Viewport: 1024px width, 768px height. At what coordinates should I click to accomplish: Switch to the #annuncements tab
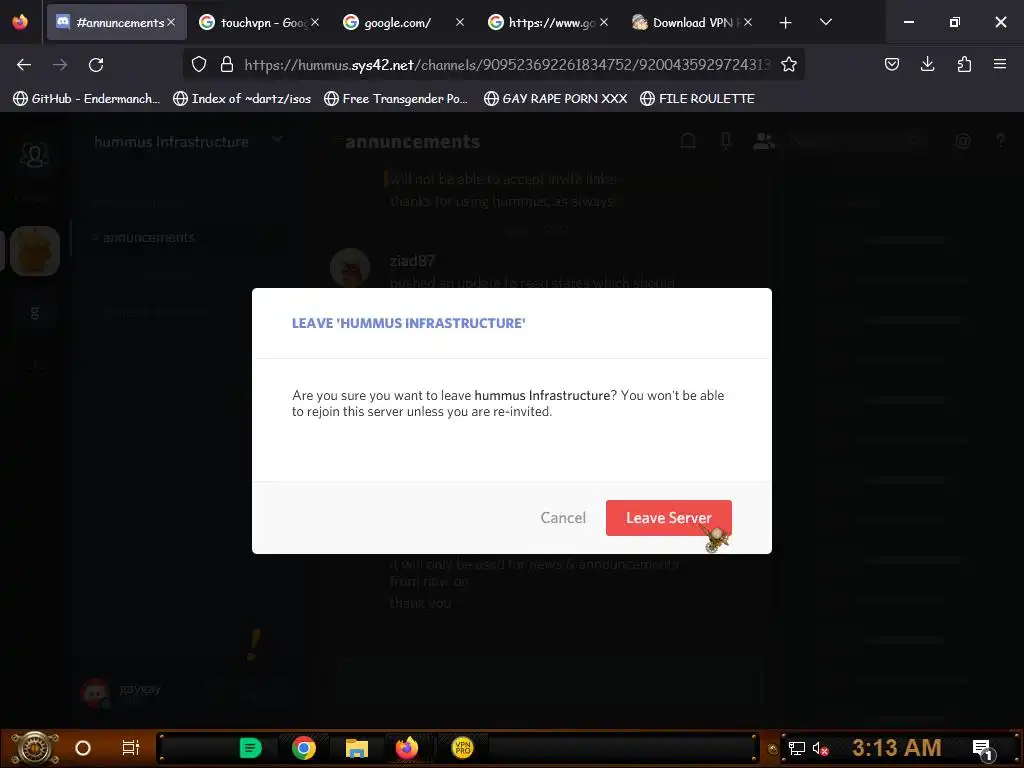click(116, 22)
